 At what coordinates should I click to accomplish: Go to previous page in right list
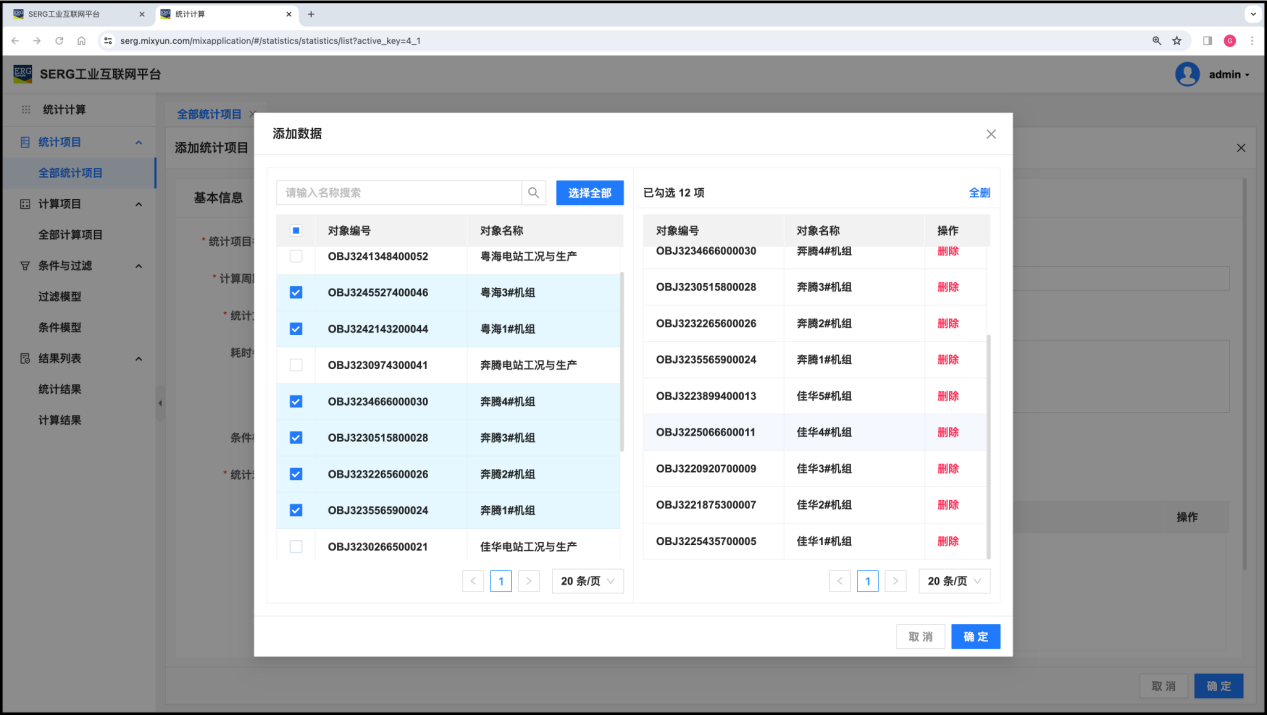(841, 581)
